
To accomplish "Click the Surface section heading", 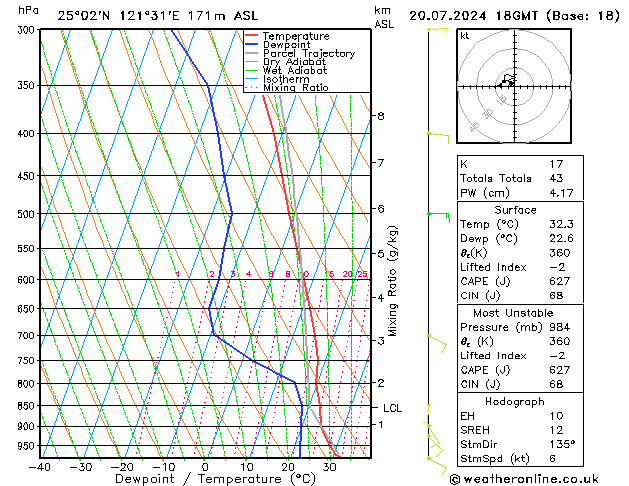I will click(x=515, y=210).
